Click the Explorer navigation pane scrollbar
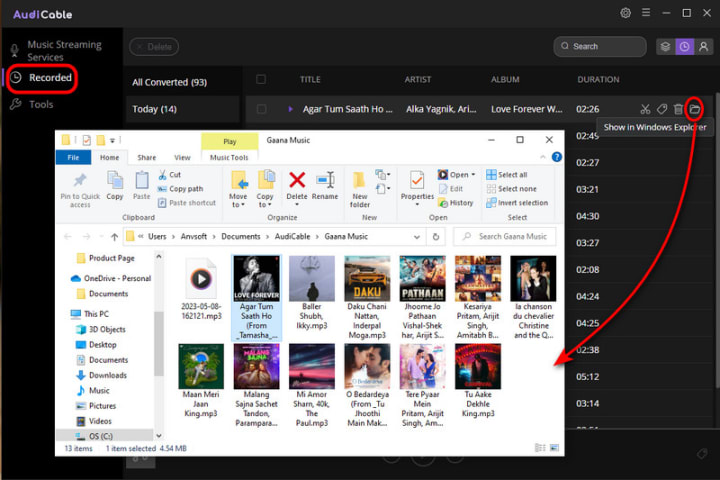Image resolution: width=720 pixels, height=480 pixels. pyautogui.click(x=159, y=344)
